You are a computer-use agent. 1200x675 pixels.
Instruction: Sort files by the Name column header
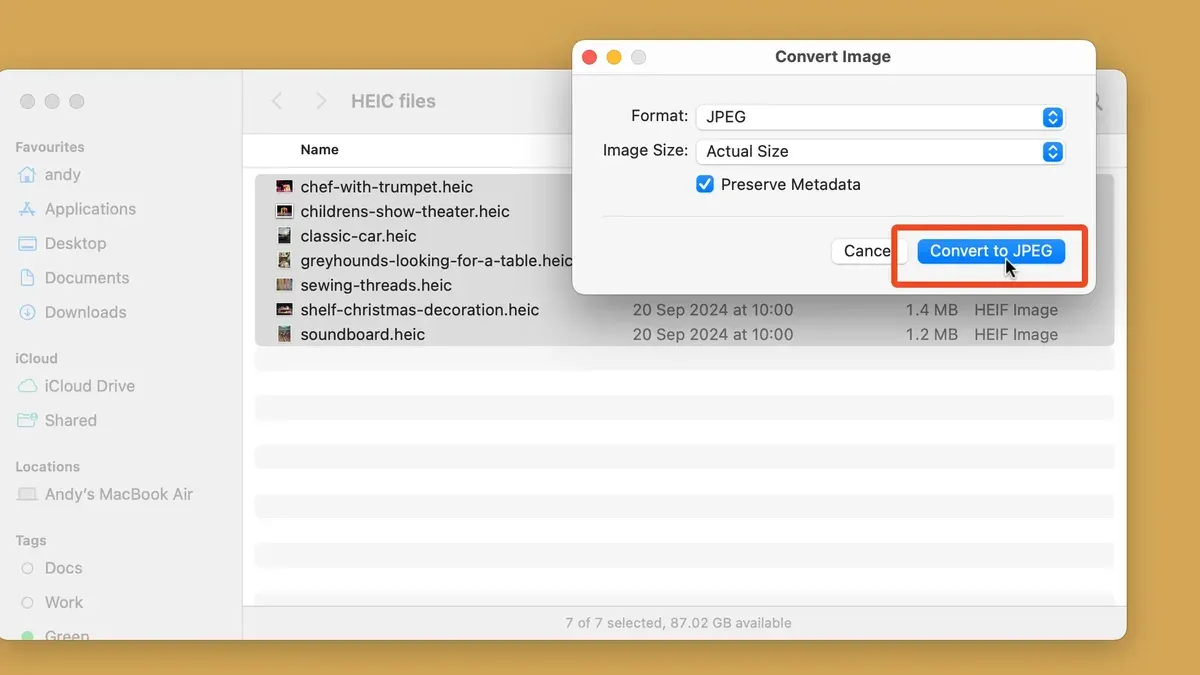point(319,150)
